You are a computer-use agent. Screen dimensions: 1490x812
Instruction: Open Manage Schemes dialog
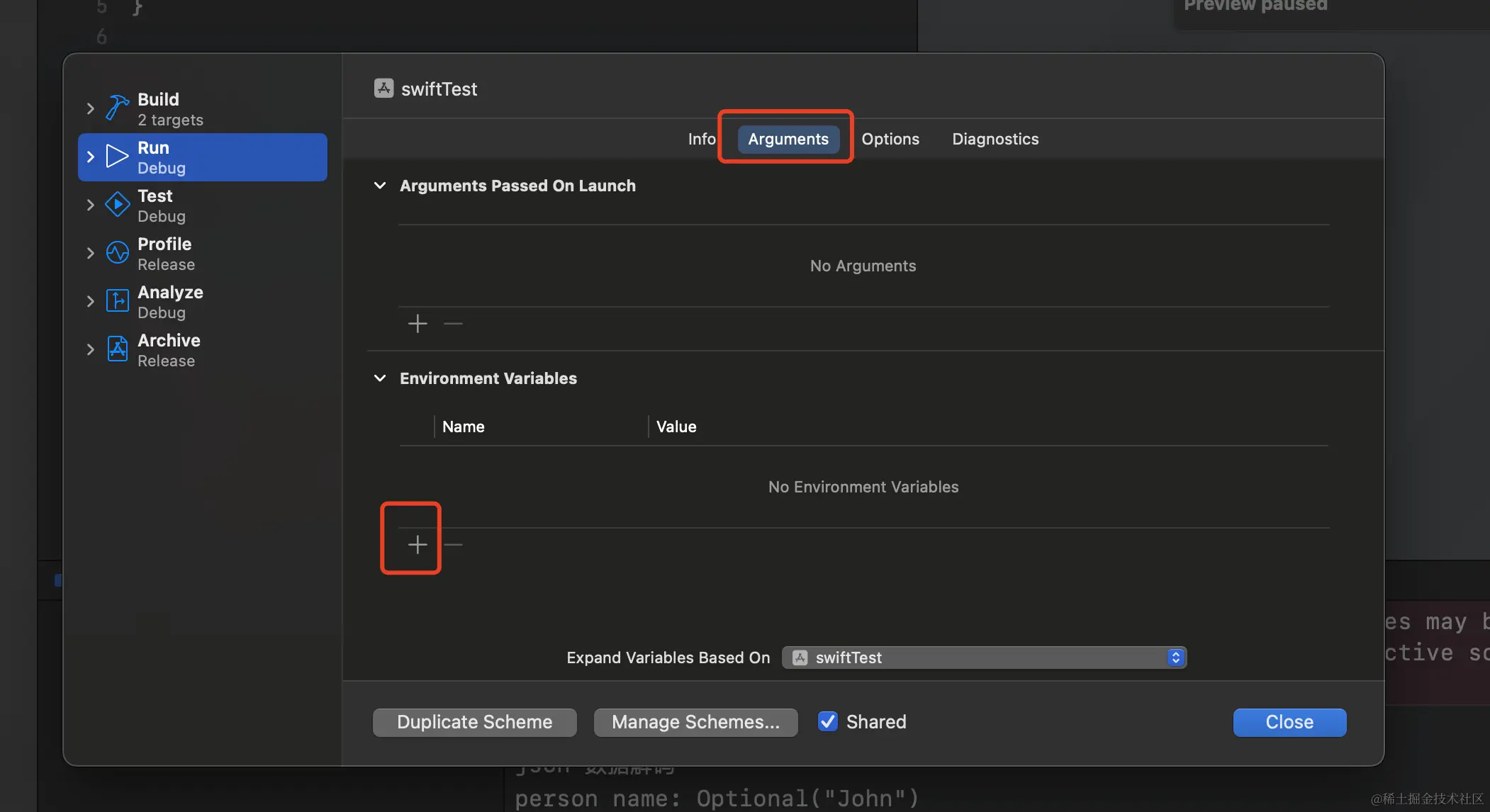(x=695, y=722)
